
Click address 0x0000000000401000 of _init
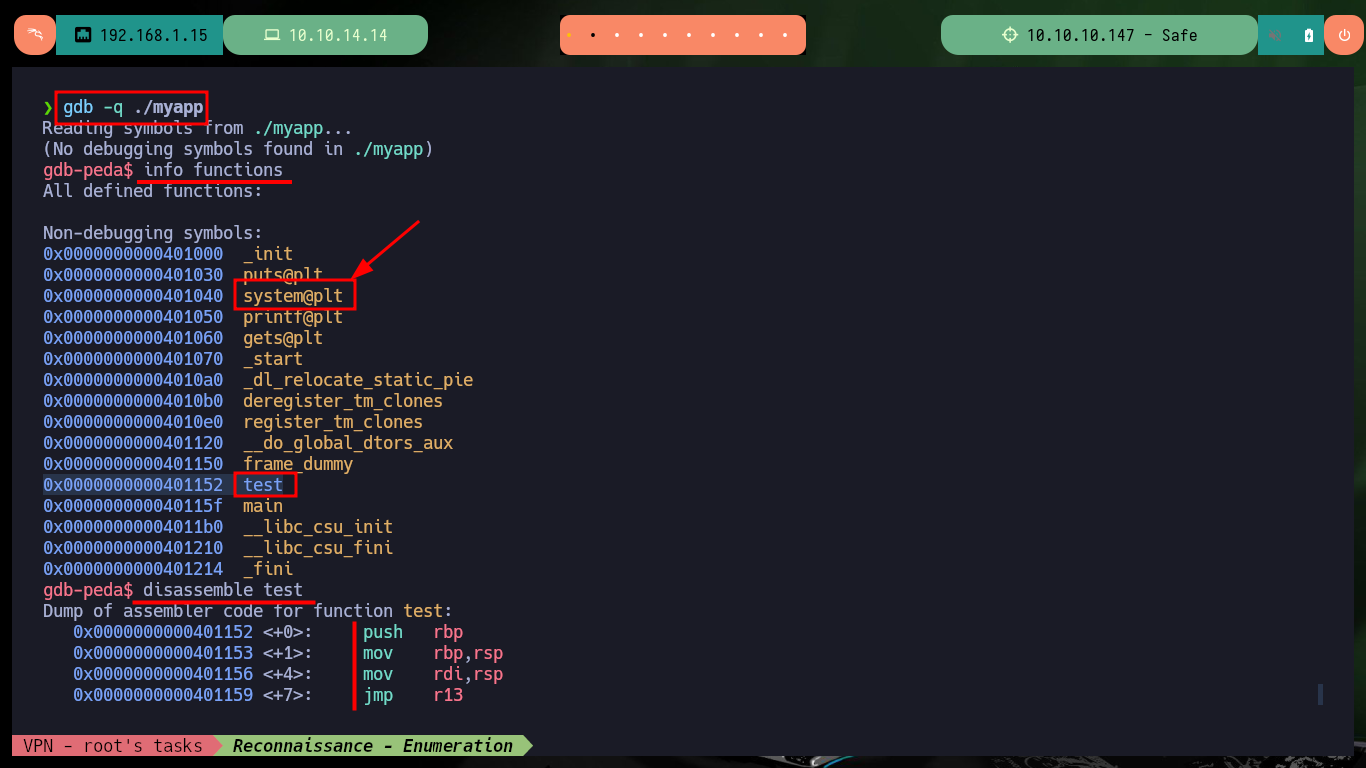coord(133,254)
